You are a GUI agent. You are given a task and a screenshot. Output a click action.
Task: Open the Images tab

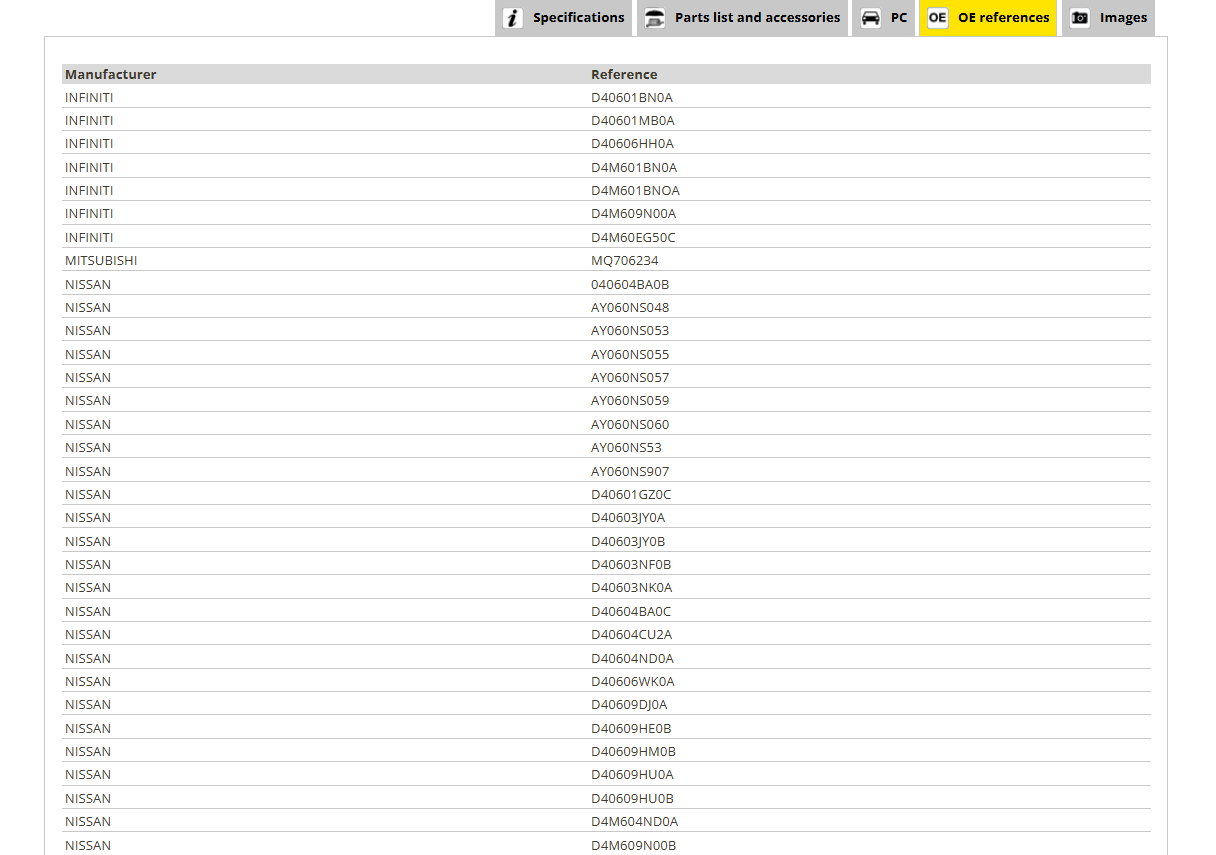tap(1108, 18)
